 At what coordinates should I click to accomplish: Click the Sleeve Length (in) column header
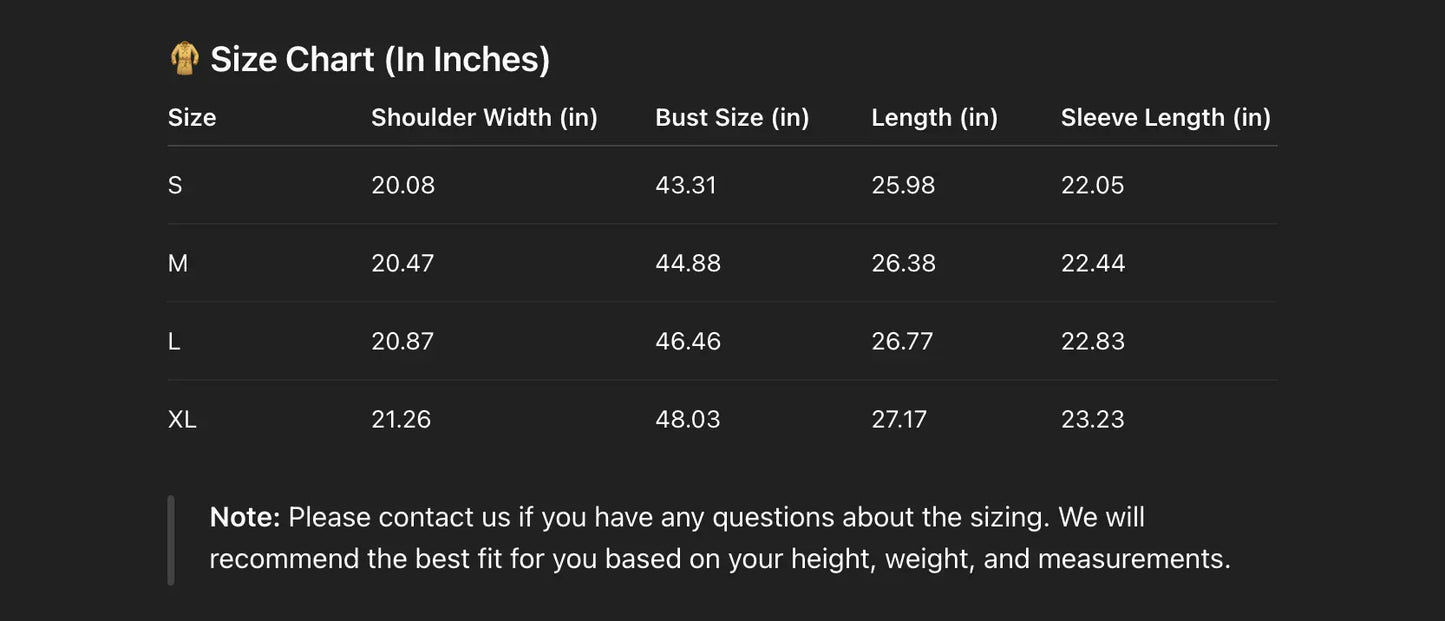(1165, 117)
